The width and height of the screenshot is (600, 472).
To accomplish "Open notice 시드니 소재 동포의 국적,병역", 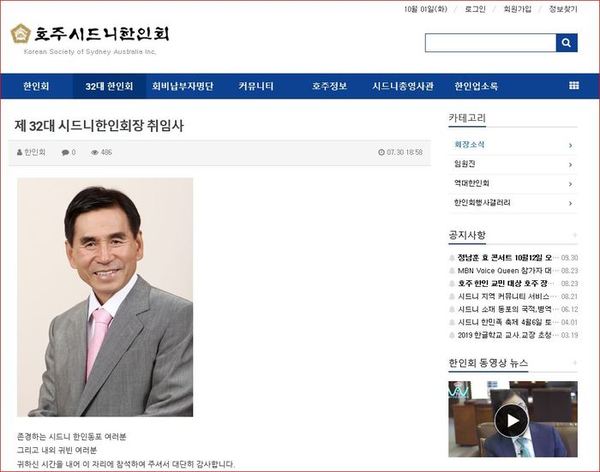I will (504, 309).
